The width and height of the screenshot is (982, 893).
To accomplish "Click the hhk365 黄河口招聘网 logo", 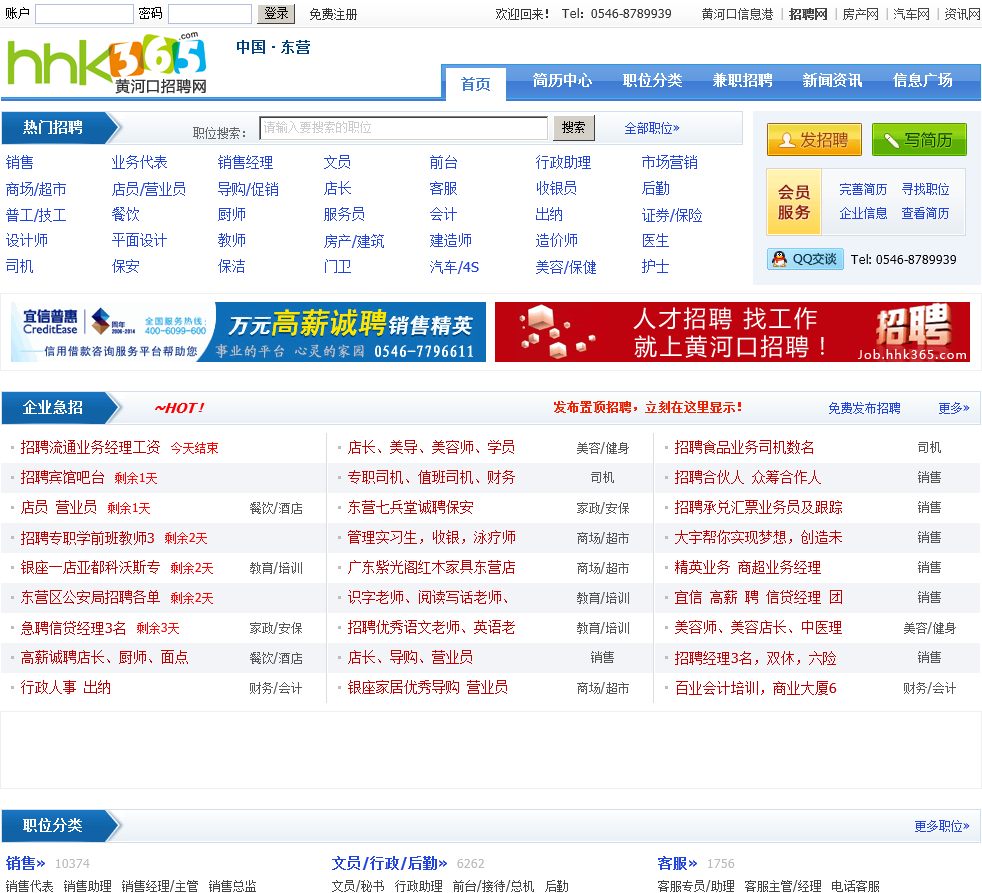I will tap(106, 63).
